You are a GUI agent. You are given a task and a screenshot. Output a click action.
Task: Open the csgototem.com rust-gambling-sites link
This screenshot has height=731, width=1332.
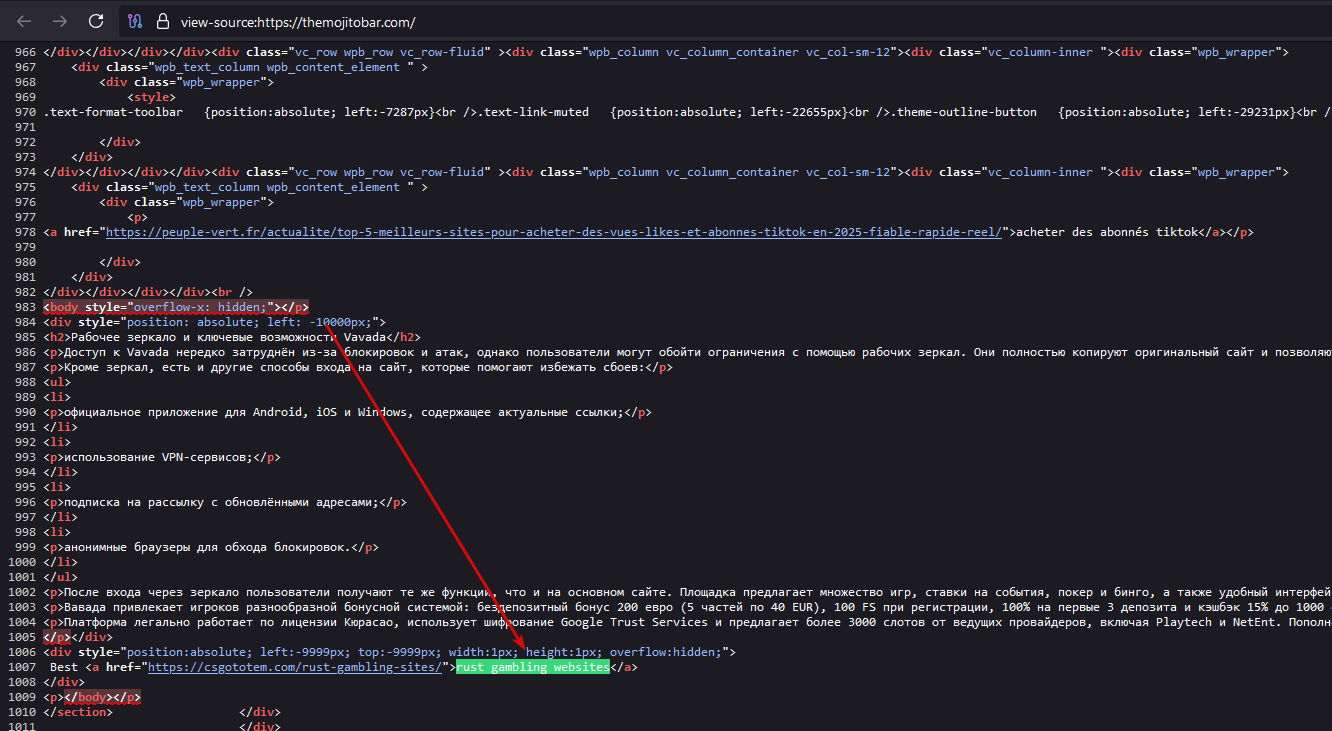(295, 667)
